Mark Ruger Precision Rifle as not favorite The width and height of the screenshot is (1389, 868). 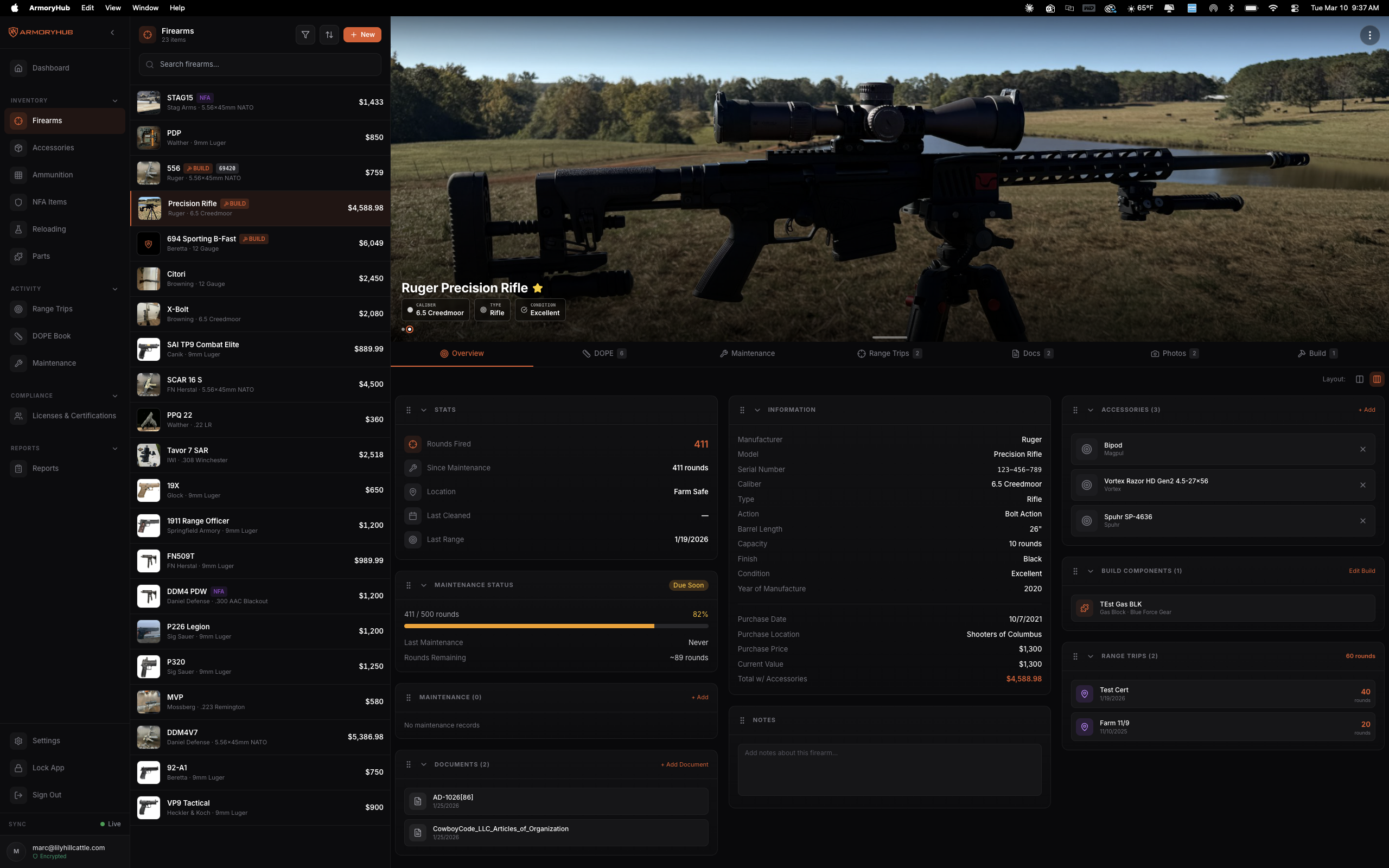click(x=537, y=288)
